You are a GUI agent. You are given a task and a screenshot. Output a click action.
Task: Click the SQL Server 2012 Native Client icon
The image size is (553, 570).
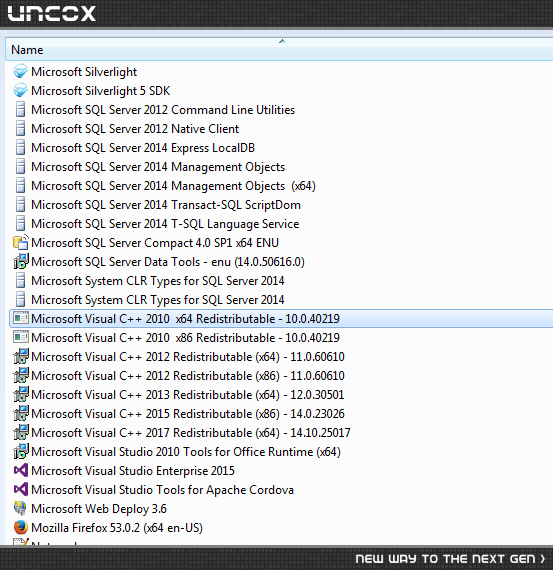pos(21,129)
